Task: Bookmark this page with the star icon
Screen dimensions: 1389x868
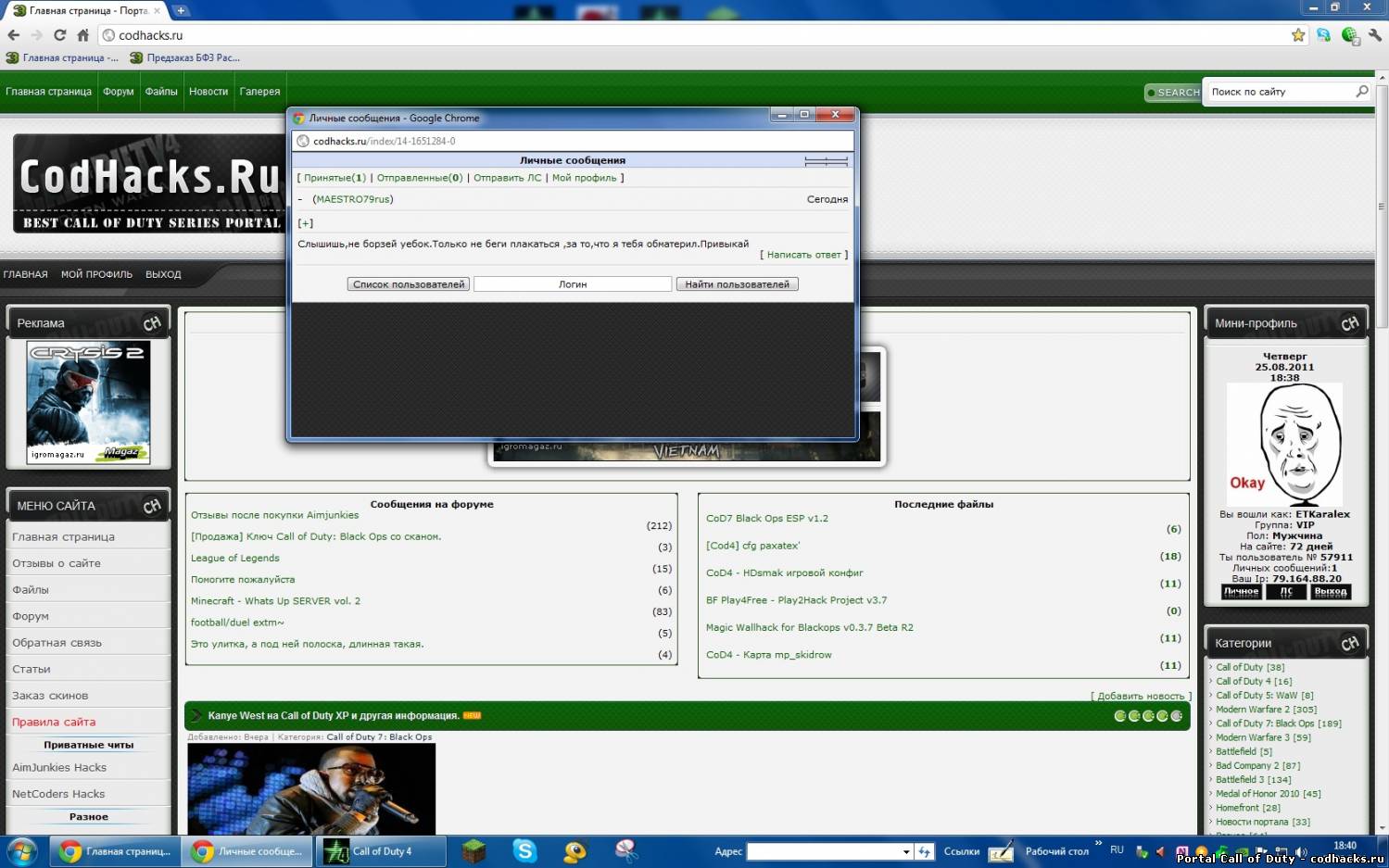Action: pyautogui.click(x=1298, y=35)
